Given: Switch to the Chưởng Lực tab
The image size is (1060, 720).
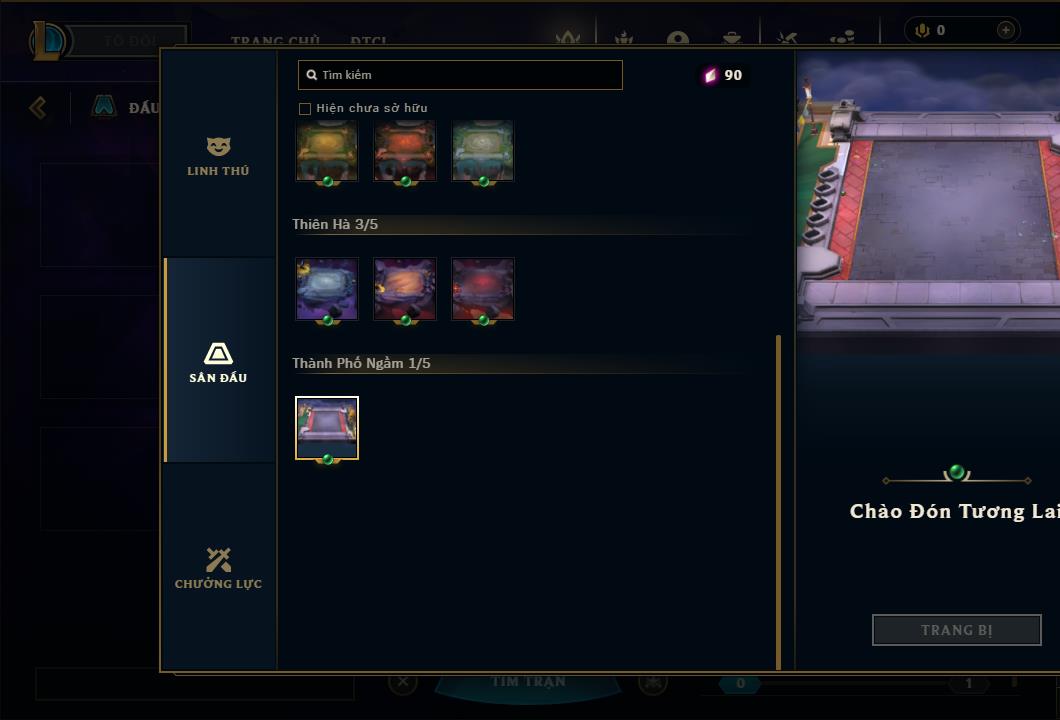Looking at the screenshot, I should [218, 568].
